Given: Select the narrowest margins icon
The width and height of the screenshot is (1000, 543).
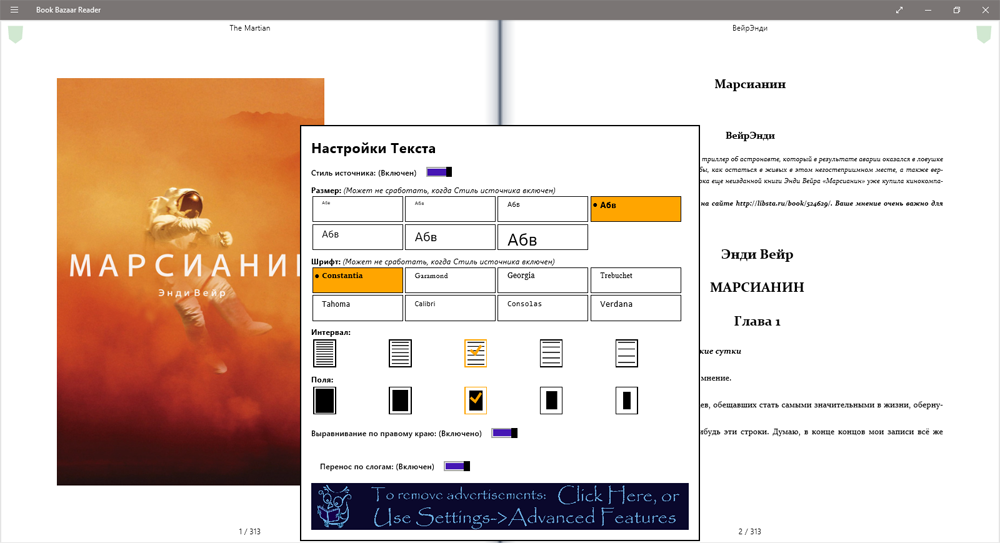Looking at the screenshot, I should click(x=325, y=401).
